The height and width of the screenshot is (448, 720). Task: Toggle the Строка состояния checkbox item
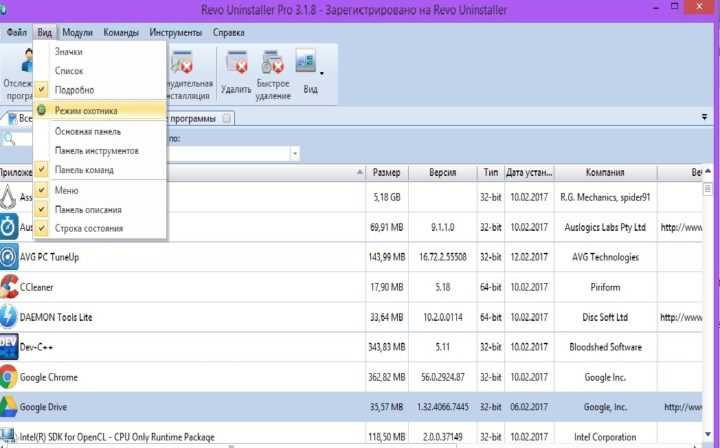(41, 228)
